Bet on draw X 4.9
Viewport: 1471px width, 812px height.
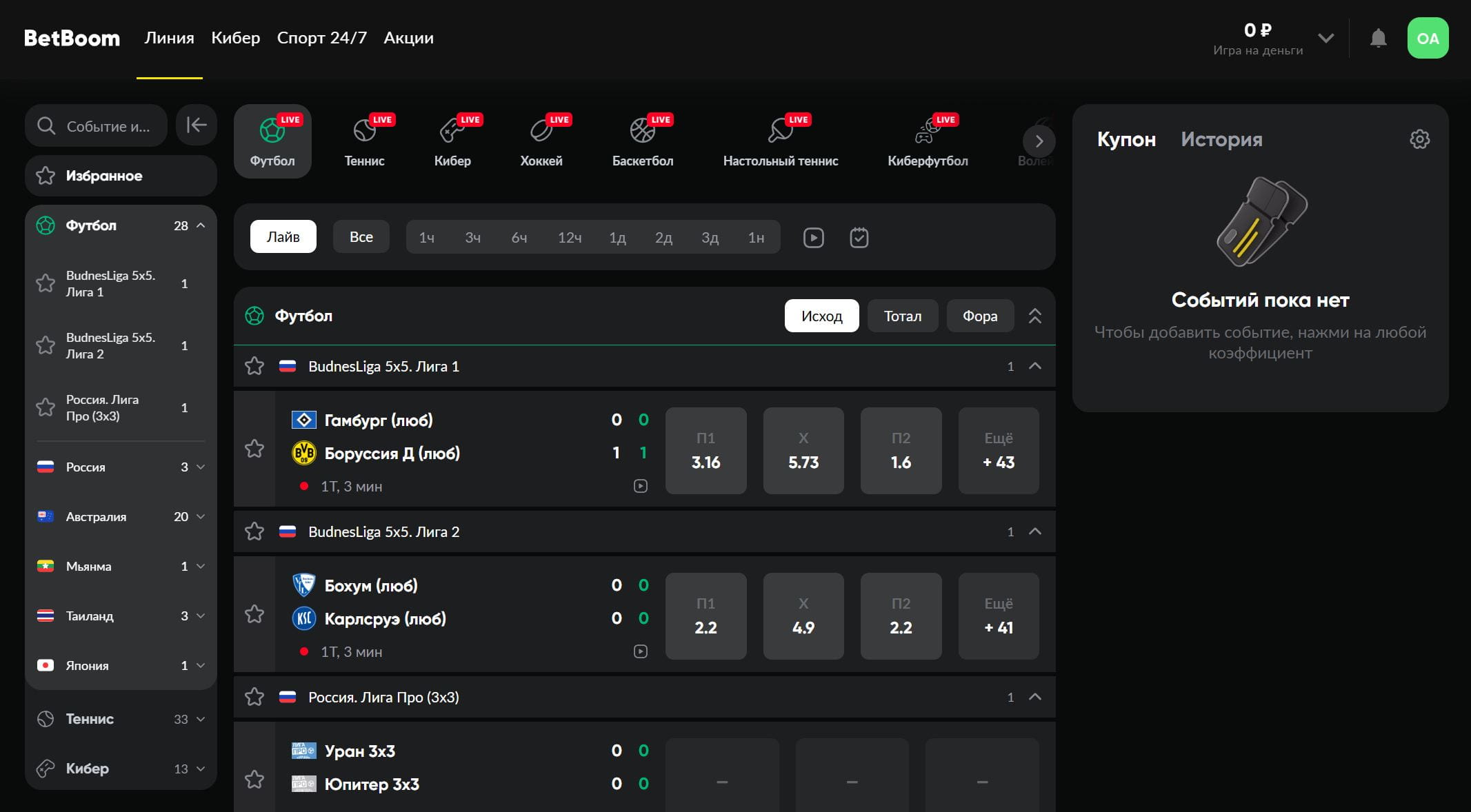click(803, 616)
